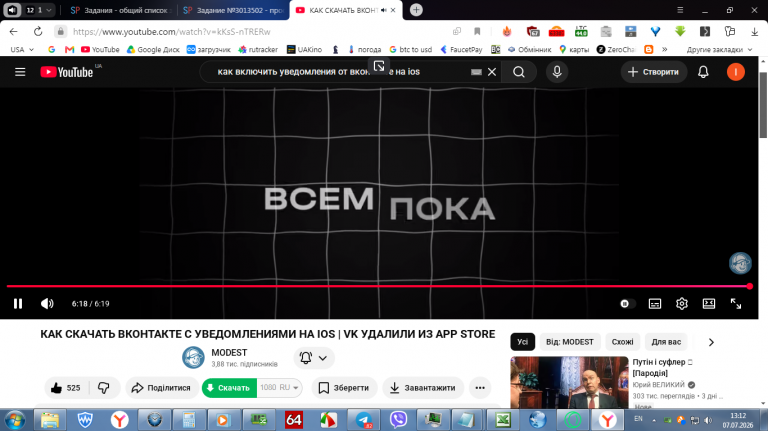Save video with Зберегти button
The width and height of the screenshot is (768, 431).
(x=344, y=388)
